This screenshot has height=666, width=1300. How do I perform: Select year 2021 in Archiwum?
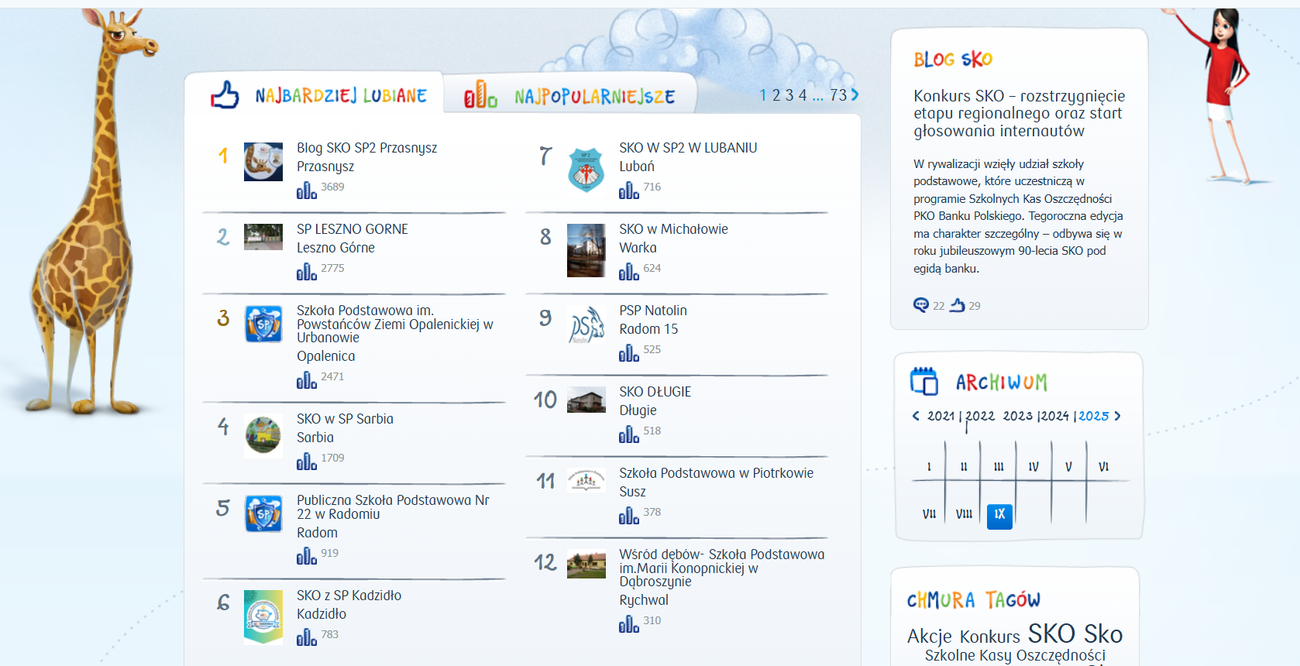tap(941, 416)
